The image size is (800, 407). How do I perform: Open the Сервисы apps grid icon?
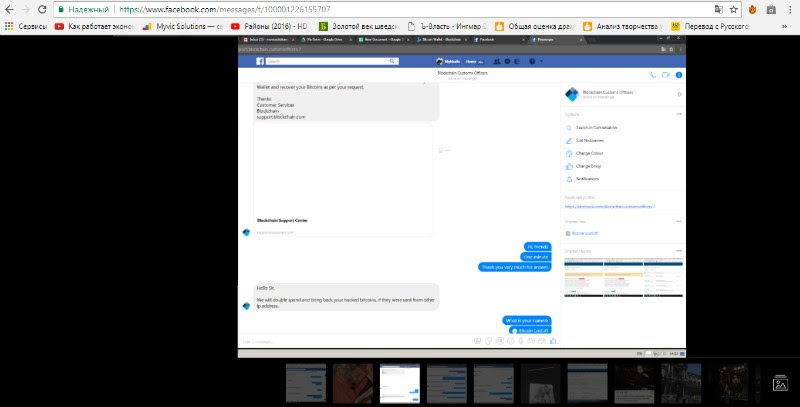point(9,26)
